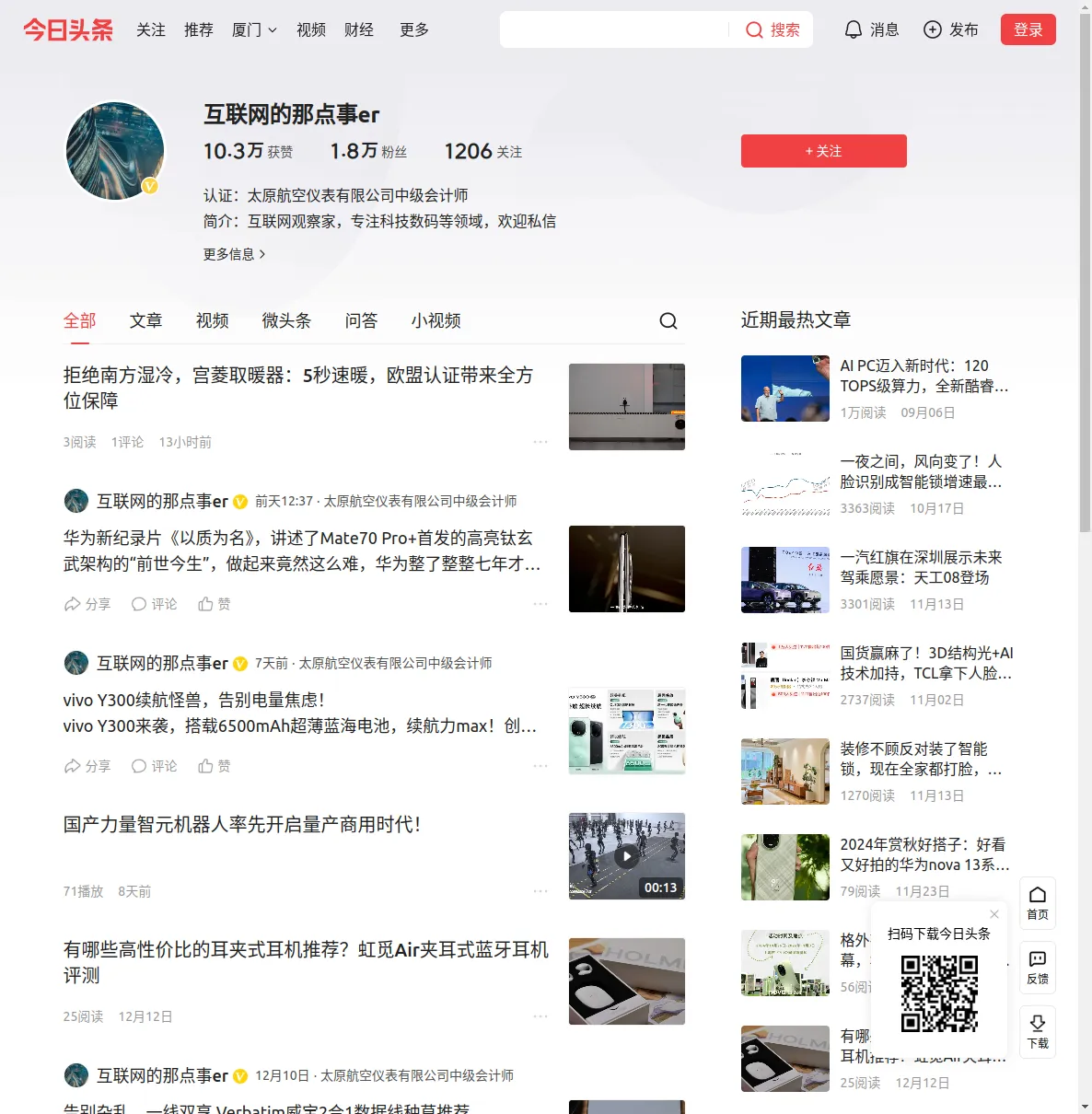Click the profile avatar of 互联网的那点事er
Image resolution: width=1092 pixels, height=1114 pixels.
[115, 151]
